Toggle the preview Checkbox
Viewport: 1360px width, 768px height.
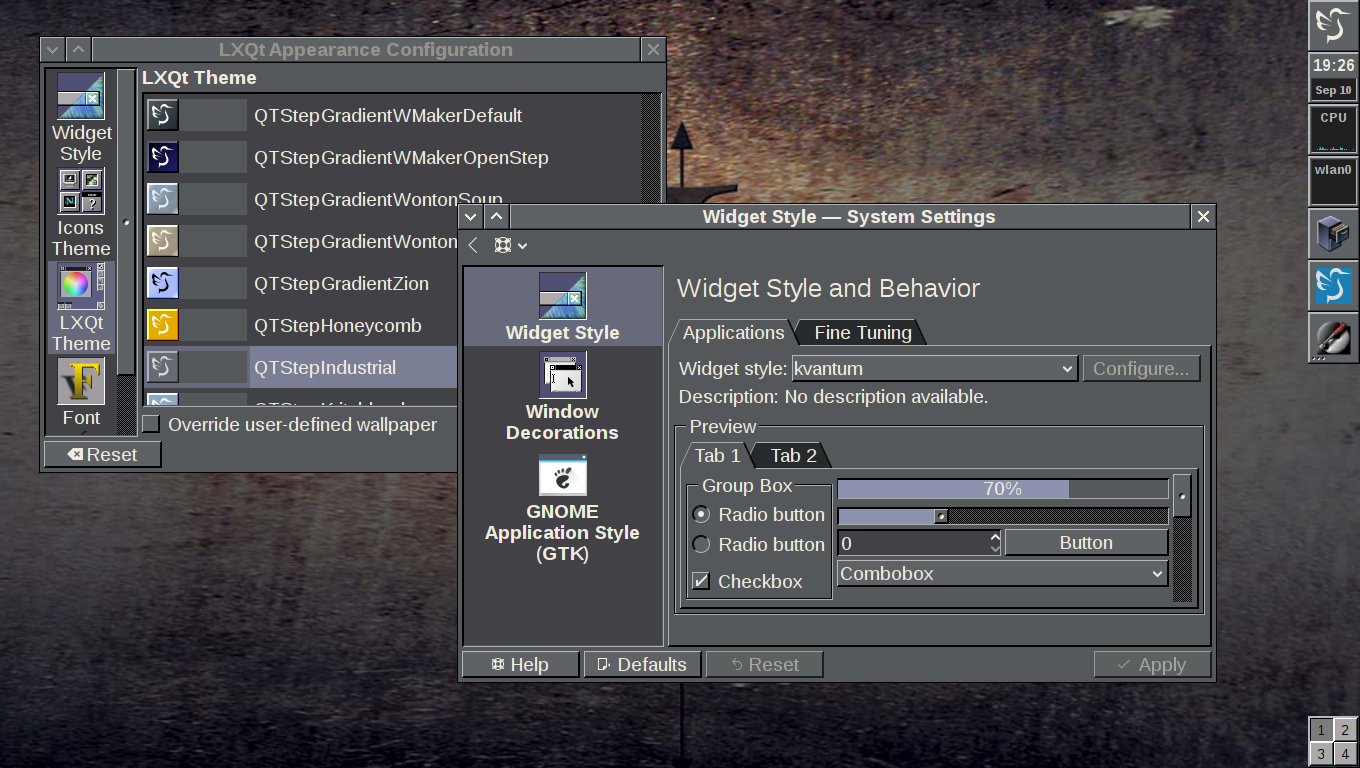[x=701, y=581]
